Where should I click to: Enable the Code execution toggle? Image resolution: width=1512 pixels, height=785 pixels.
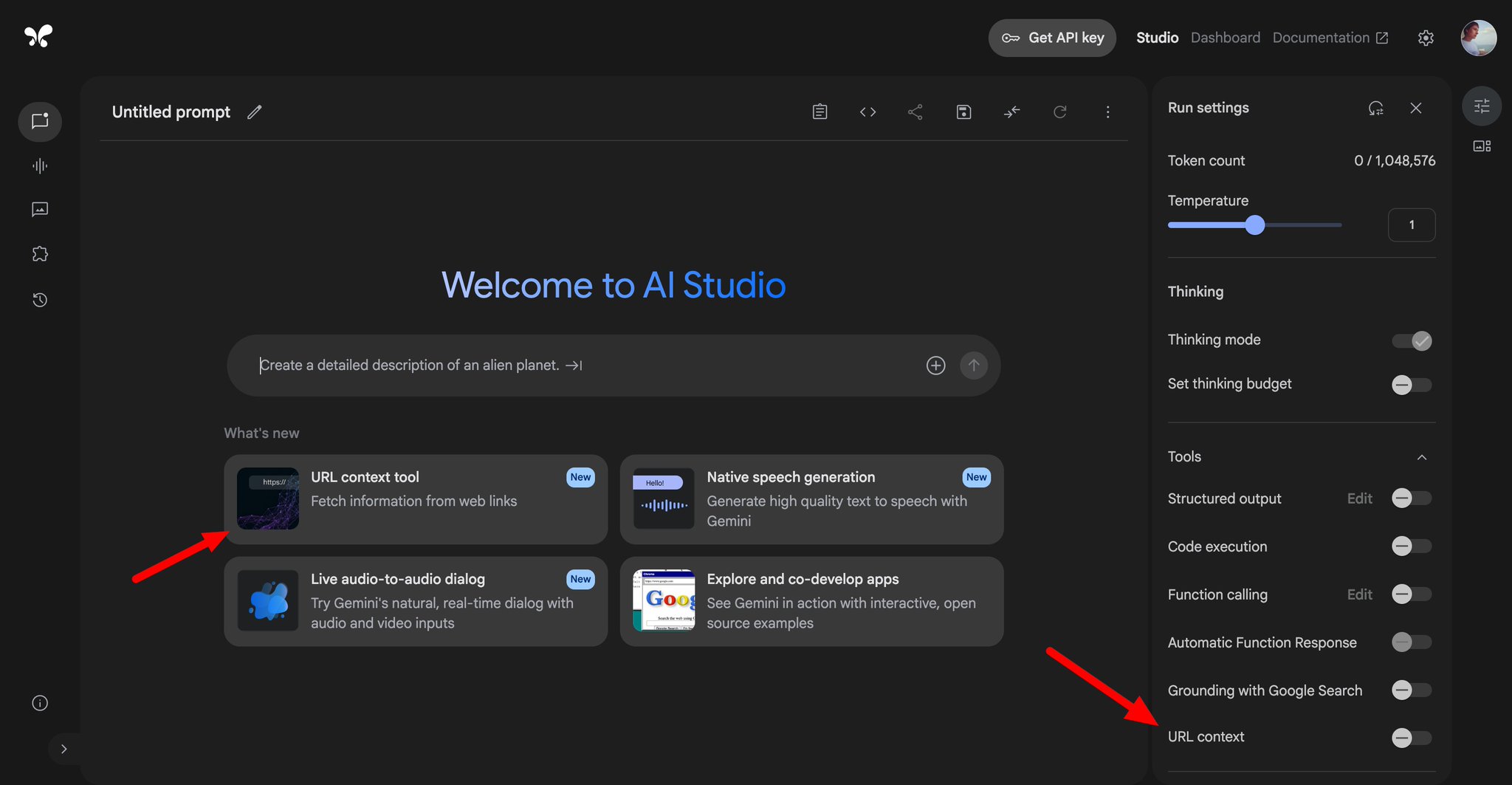pos(1412,546)
